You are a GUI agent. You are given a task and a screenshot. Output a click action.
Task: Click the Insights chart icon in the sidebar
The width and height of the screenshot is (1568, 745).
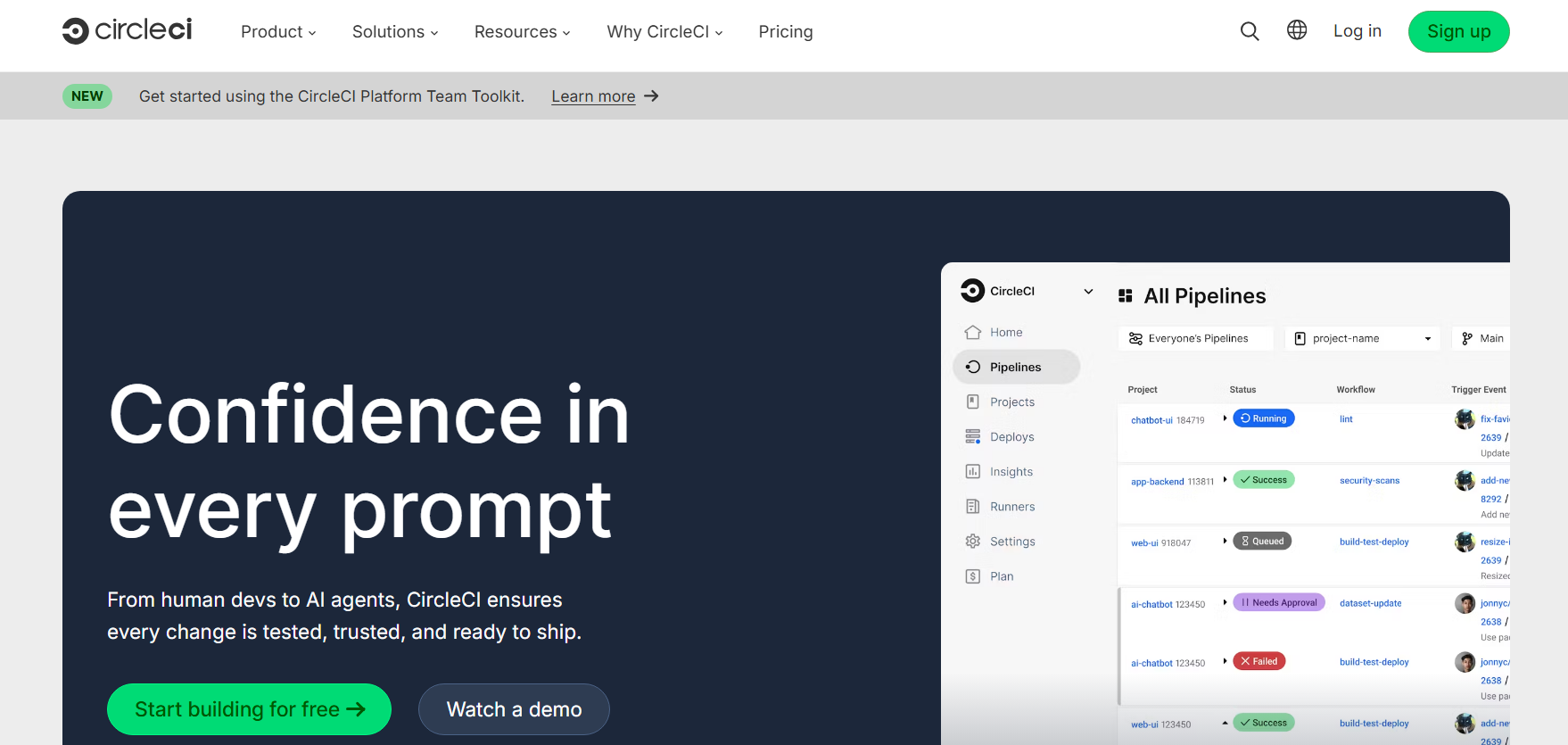click(973, 471)
